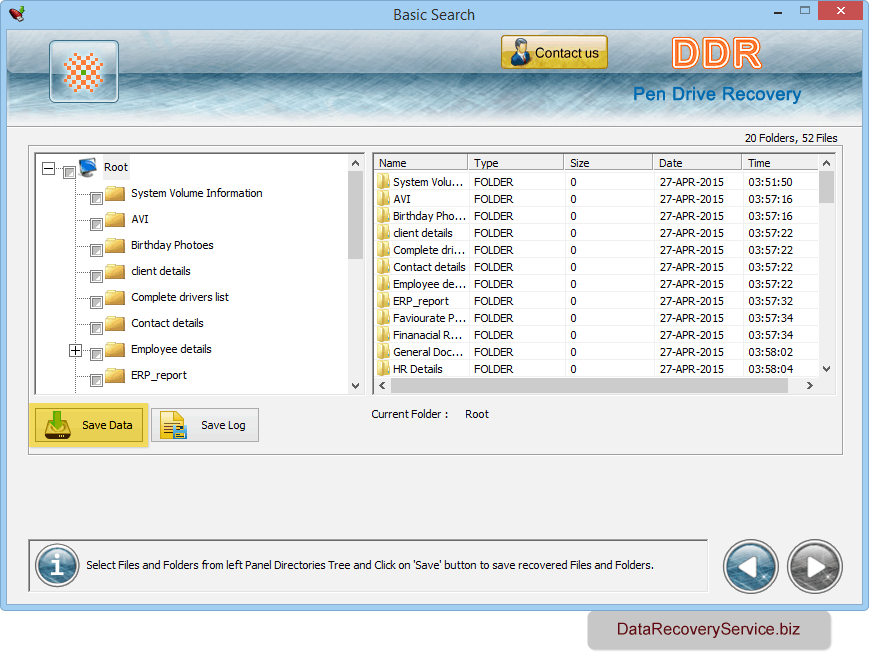Check the Complete drivers list checkbox

96,302
